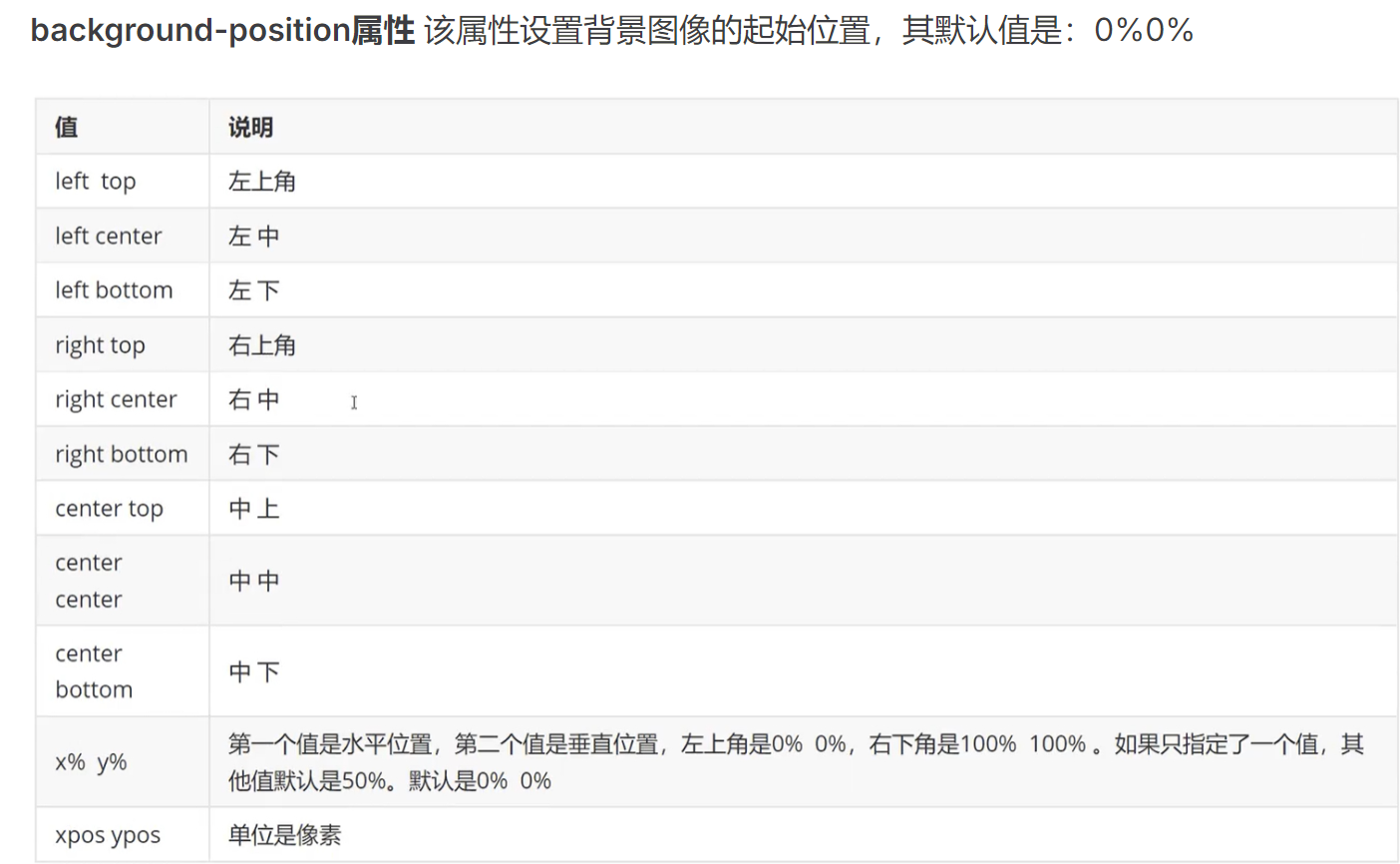The width and height of the screenshot is (1400, 864).
Task: Click the 'center center' value cell
Action: point(89,581)
